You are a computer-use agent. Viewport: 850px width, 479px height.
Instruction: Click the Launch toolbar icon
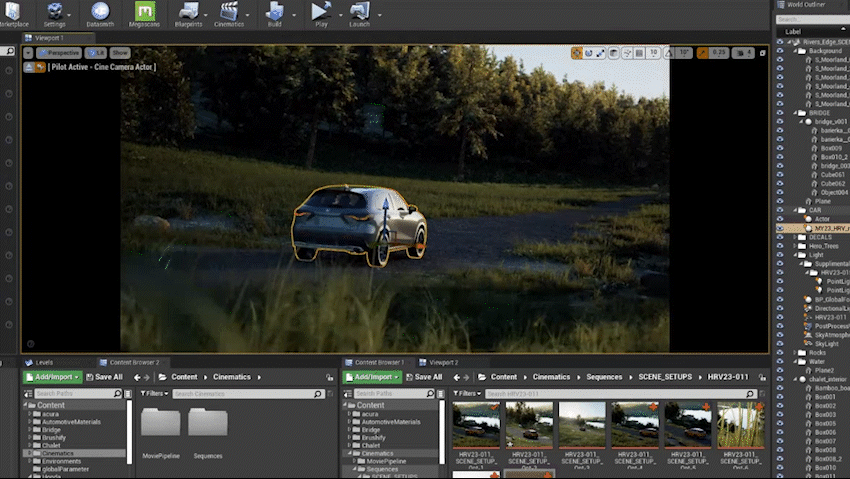(x=358, y=13)
